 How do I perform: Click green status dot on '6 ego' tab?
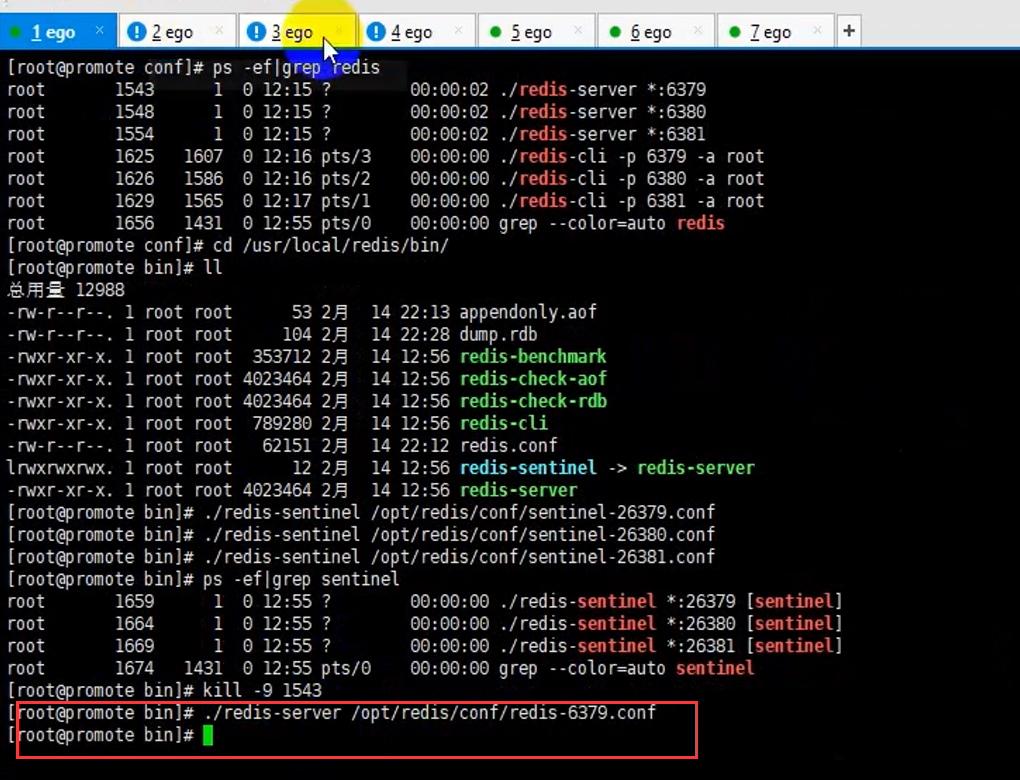coord(615,32)
